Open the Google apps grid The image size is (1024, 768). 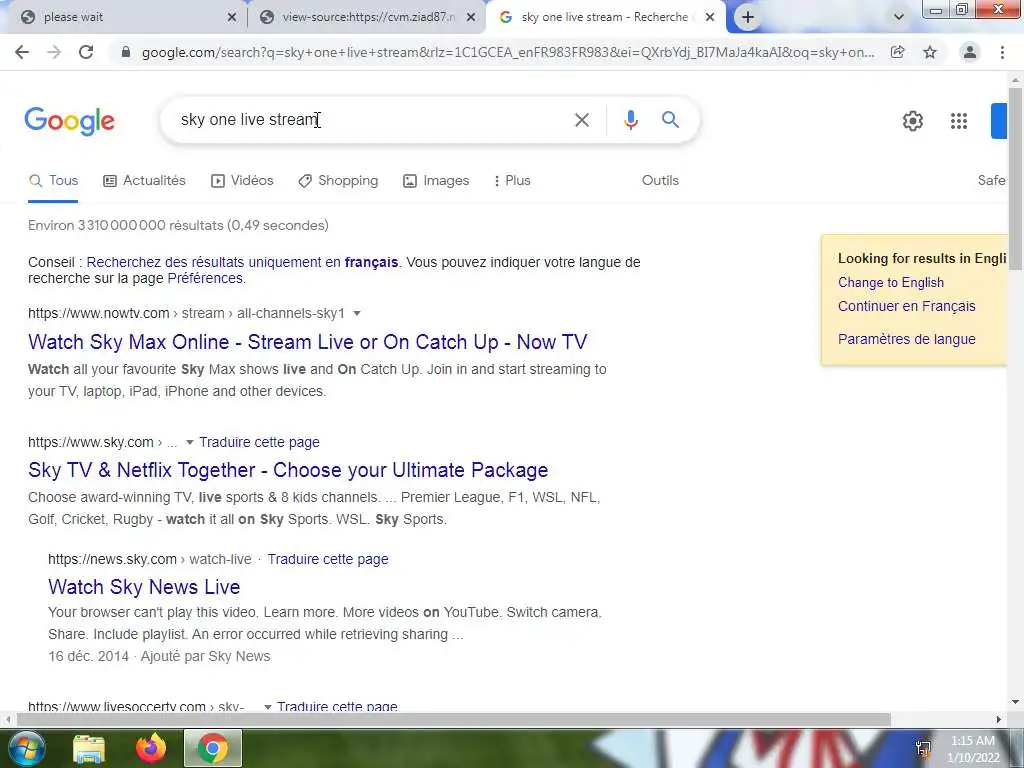tap(959, 121)
